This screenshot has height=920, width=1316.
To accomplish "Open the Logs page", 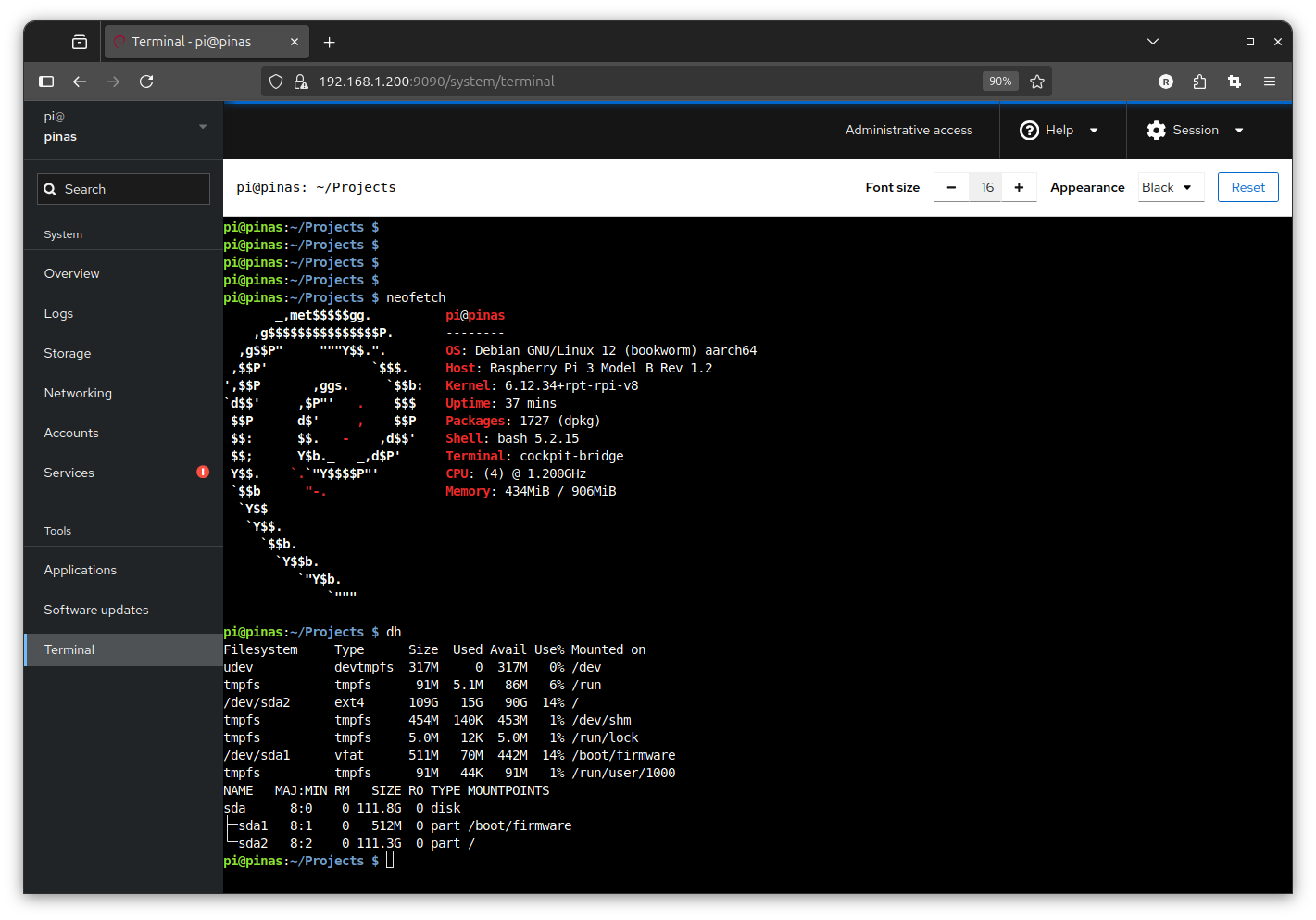I will coord(123,314).
